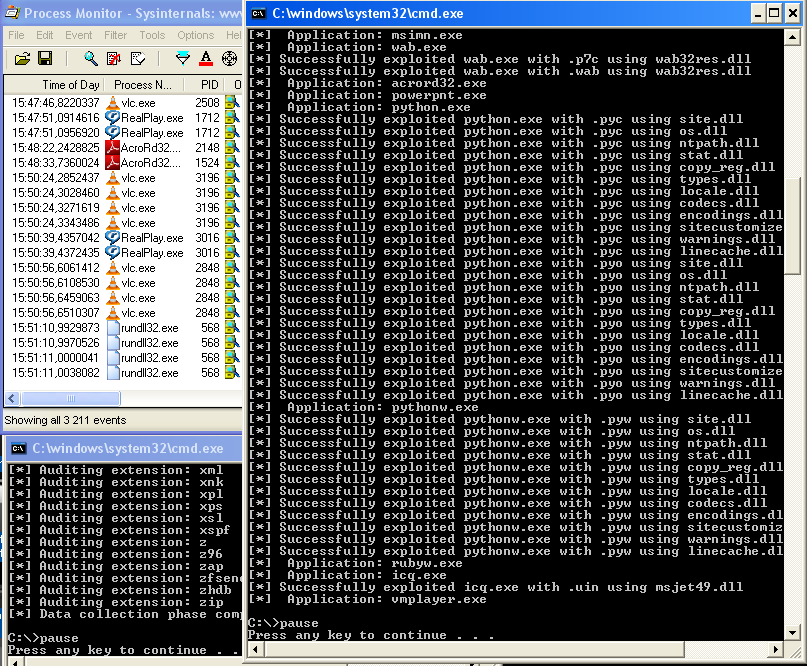Click the Time of Day column header
The width and height of the screenshot is (807, 666).
(x=55, y=85)
